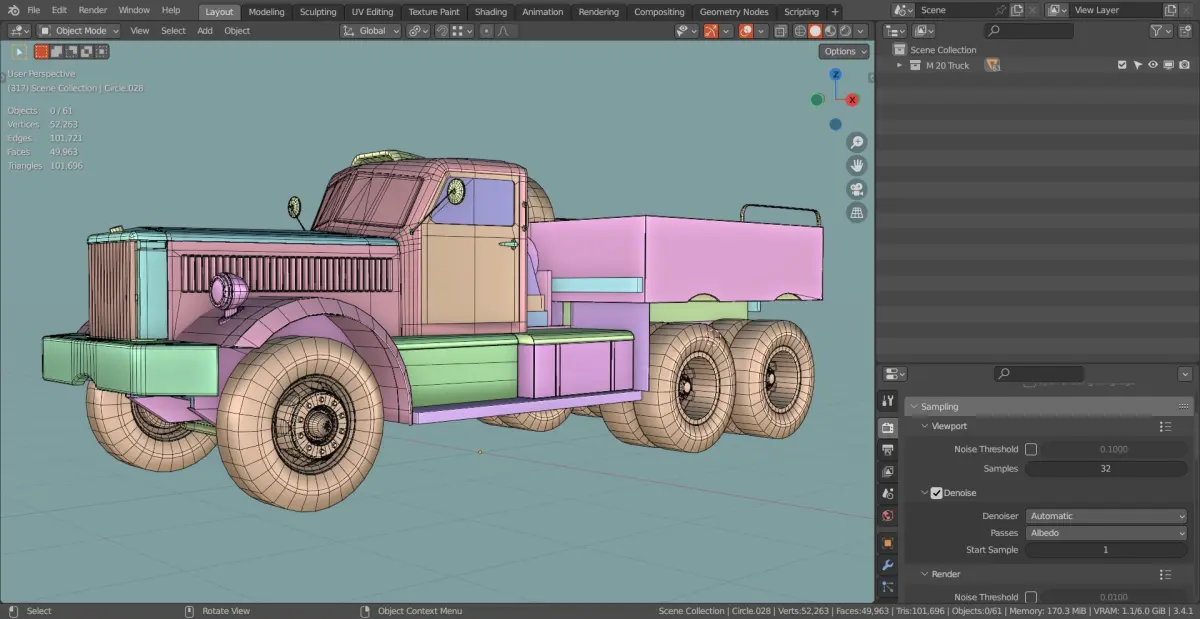
Task: Open the viewport Object menu
Action: click(x=237, y=31)
